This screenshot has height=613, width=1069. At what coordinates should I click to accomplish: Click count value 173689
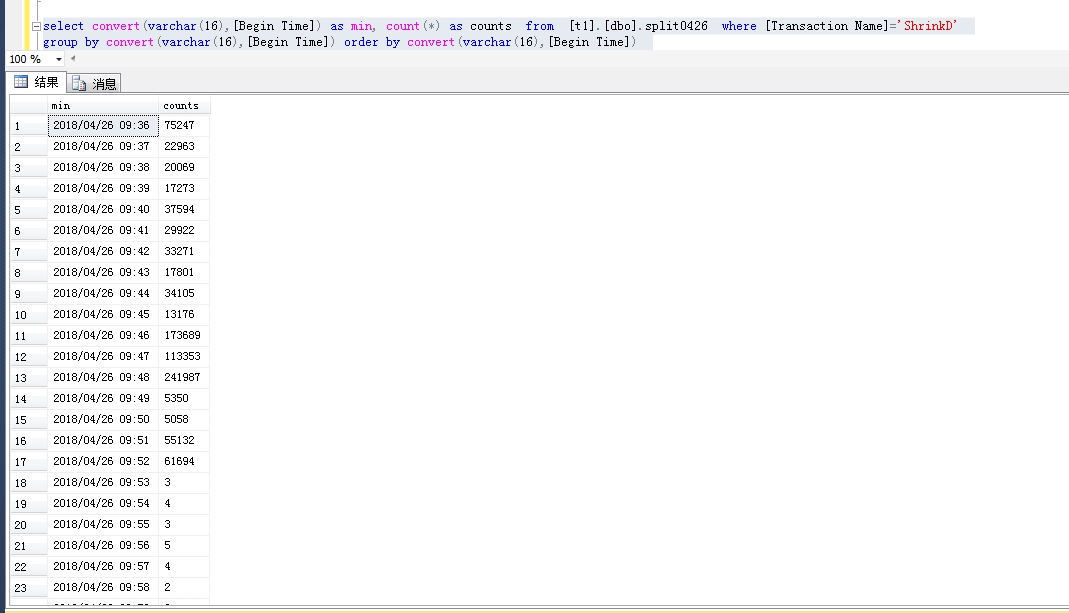point(184,335)
